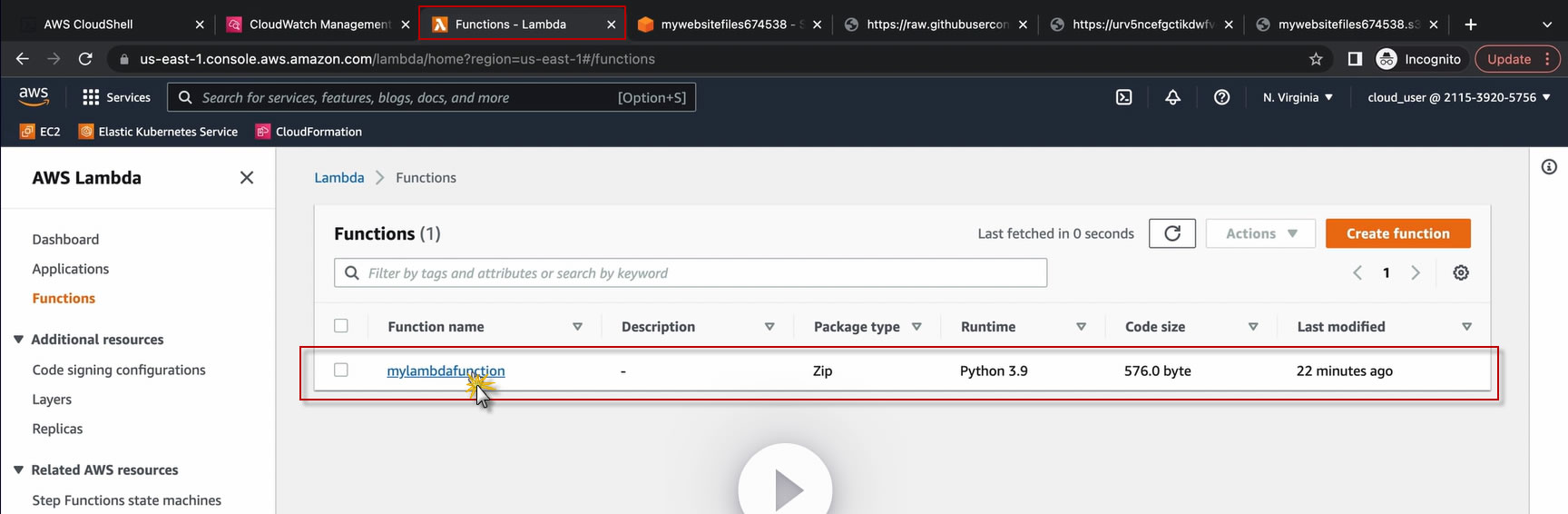
Task: Open the notifications bell
Action: (1172, 97)
